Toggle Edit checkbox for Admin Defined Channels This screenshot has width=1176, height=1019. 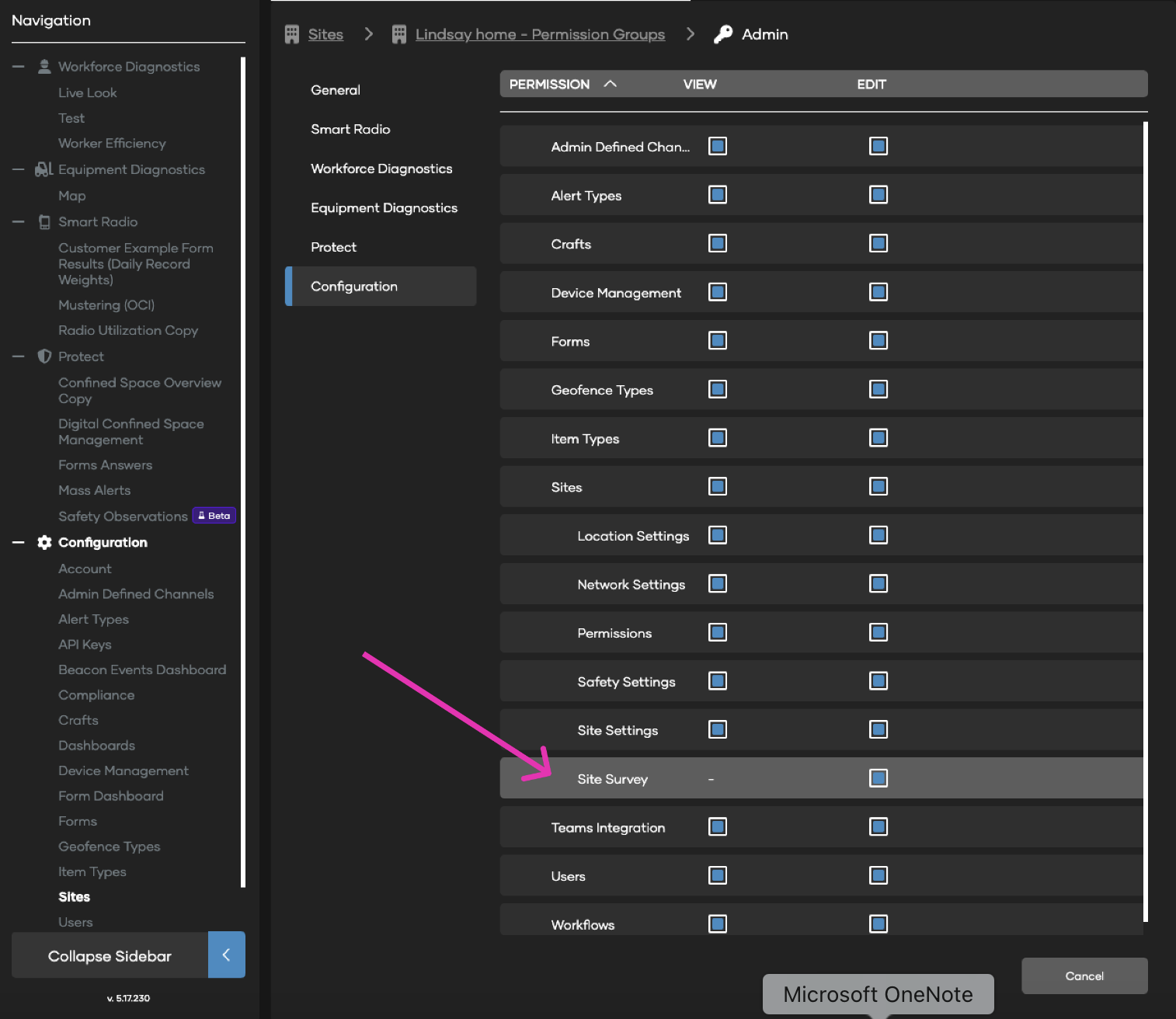[x=879, y=146]
